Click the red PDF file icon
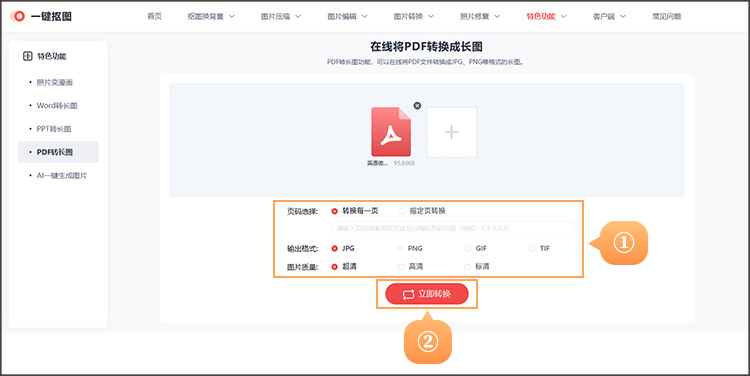The height and width of the screenshot is (376, 750). [x=391, y=132]
